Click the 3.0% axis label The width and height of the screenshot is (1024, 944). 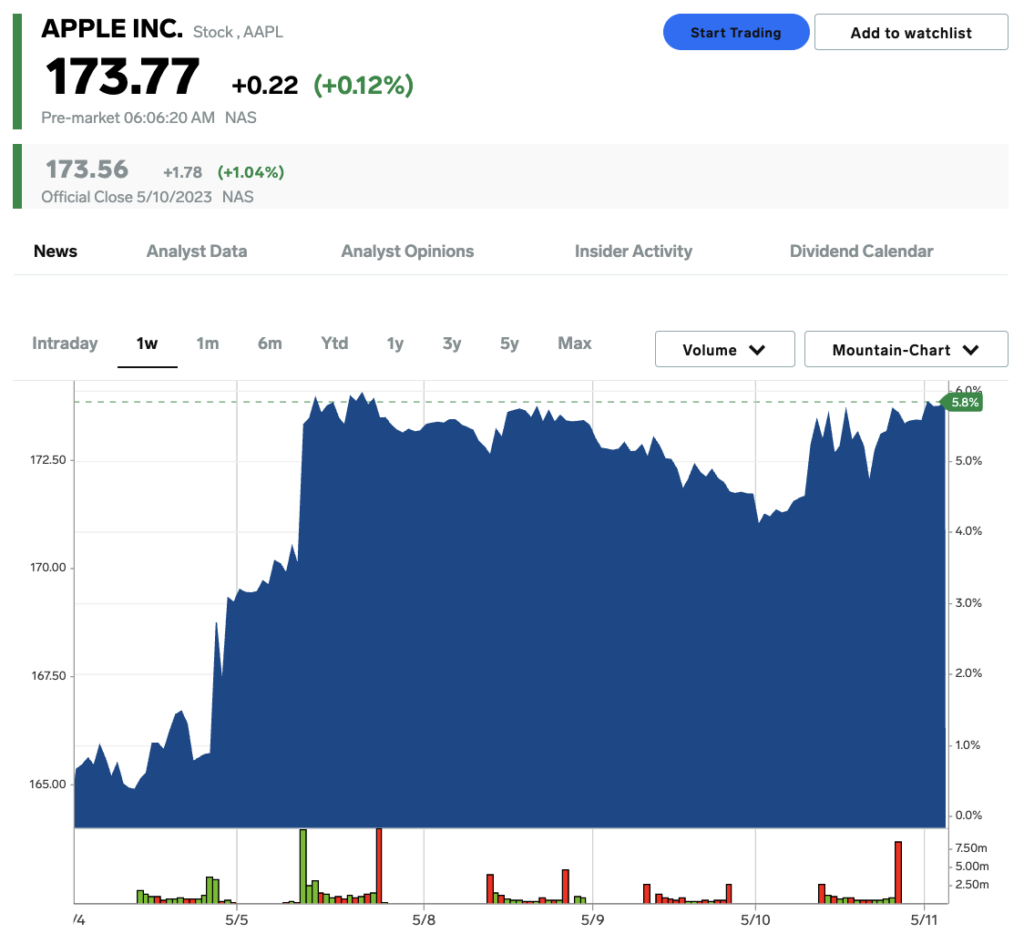968,603
